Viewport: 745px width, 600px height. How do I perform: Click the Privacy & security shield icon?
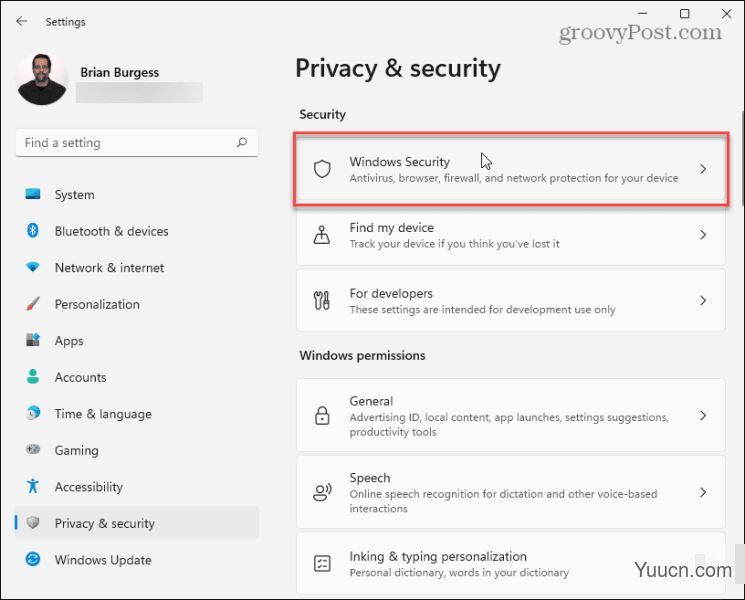pyautogui.click(x=33, y=523)
